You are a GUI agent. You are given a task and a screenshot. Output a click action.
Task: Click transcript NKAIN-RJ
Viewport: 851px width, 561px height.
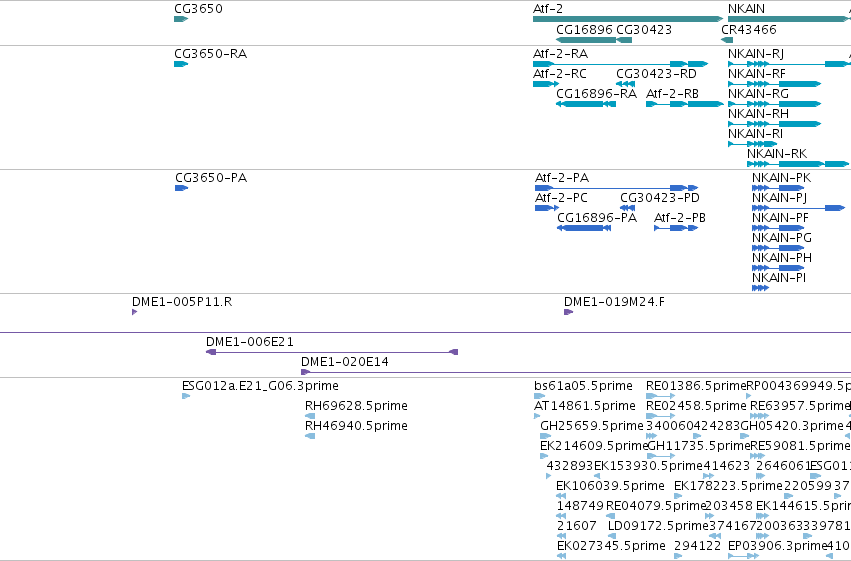[x=788, y=64]
